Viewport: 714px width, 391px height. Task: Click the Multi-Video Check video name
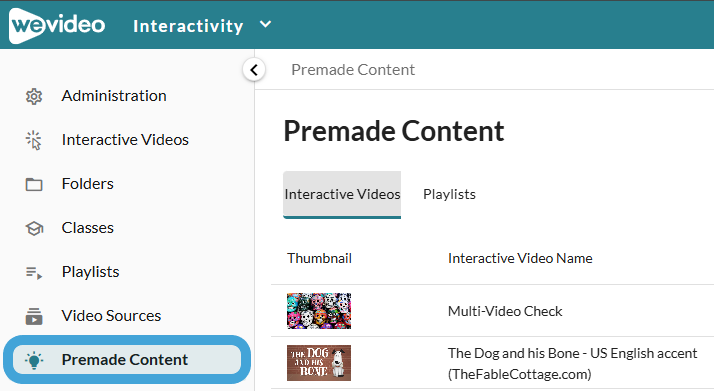tap(505, 311)
